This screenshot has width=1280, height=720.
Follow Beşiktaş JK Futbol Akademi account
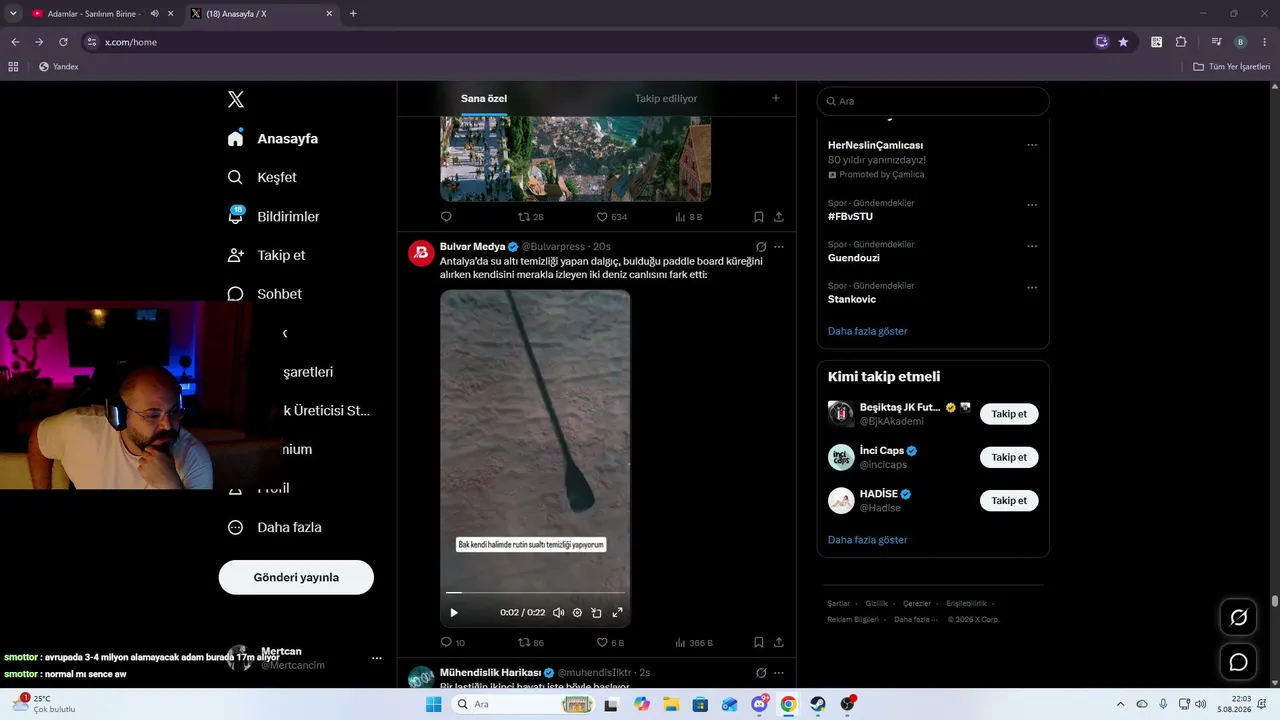tap(1009, 414)
